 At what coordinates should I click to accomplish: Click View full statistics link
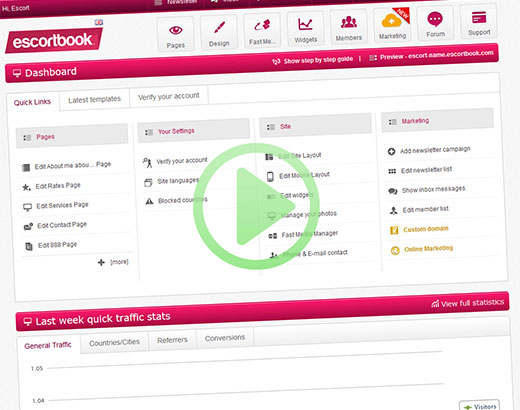[468, 303]
